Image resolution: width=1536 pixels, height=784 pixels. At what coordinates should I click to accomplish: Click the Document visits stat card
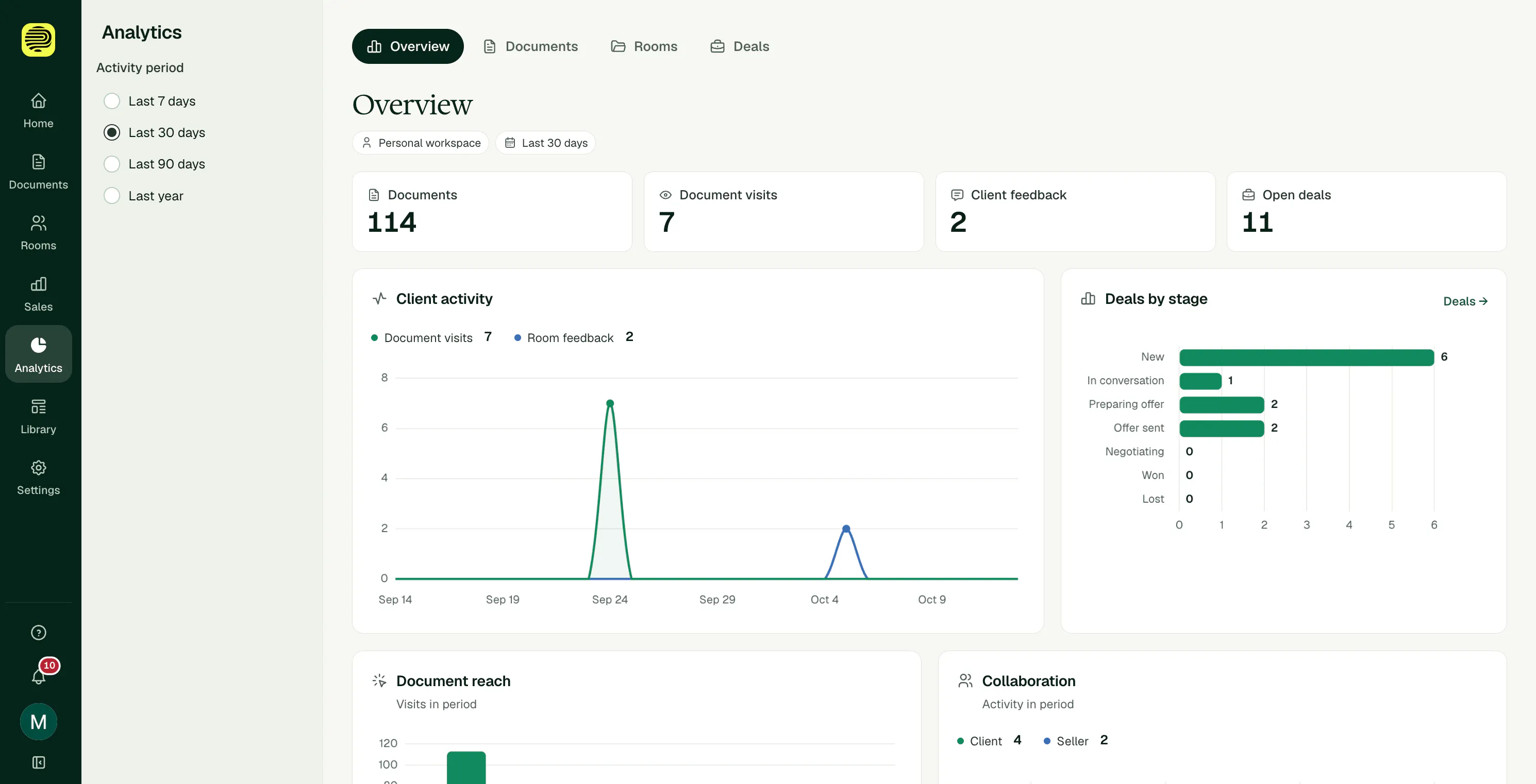point(783,212)
